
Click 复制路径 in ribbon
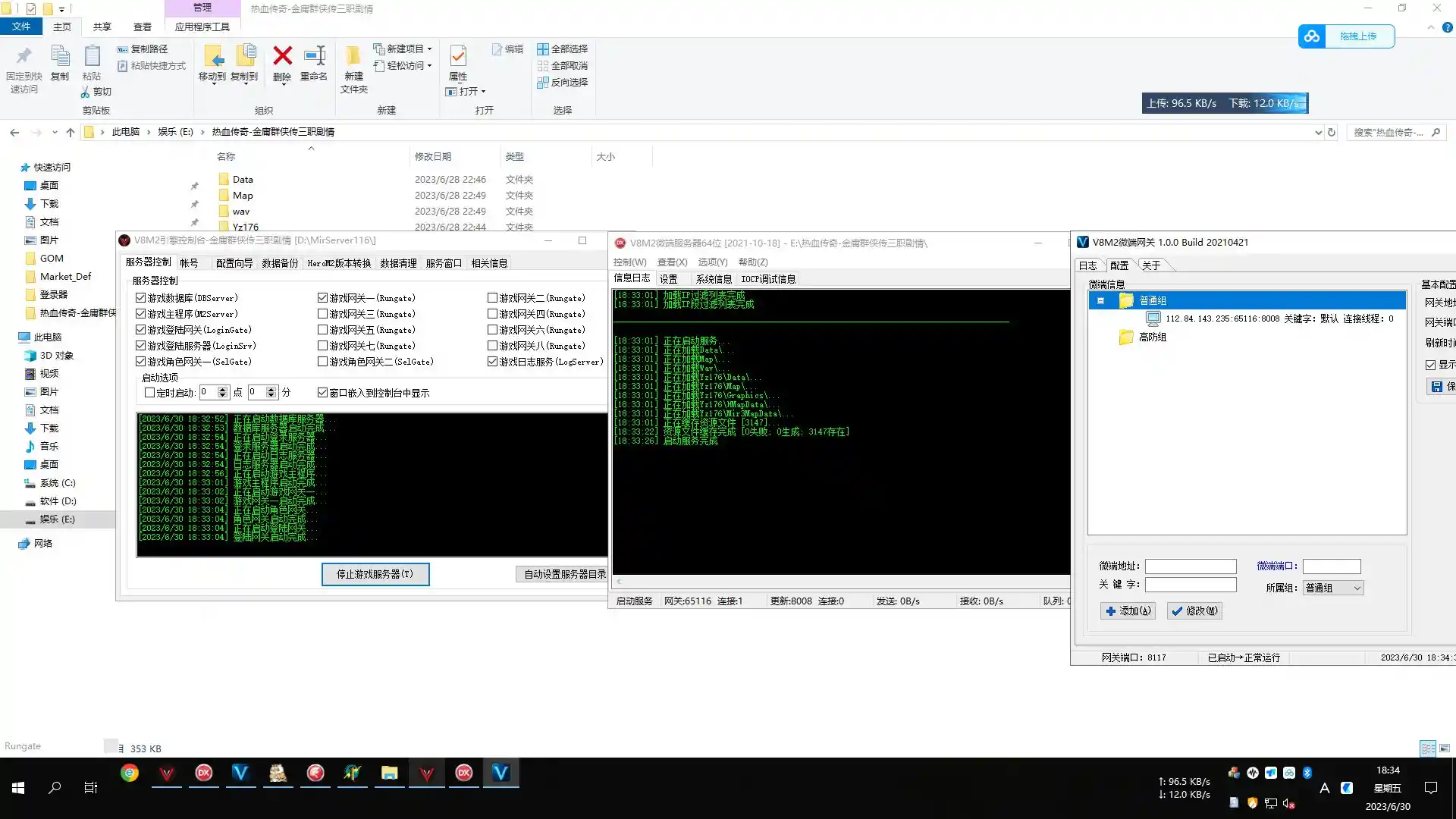pyautogui.click(x=143, y=49)
